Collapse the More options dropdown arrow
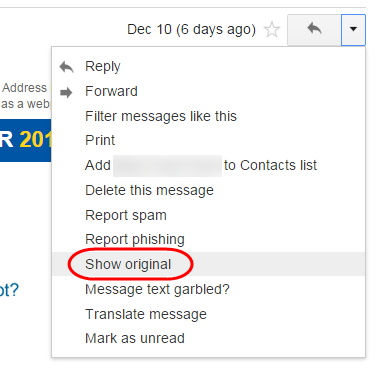Screen dimensions: 383x373 point(353,30)
